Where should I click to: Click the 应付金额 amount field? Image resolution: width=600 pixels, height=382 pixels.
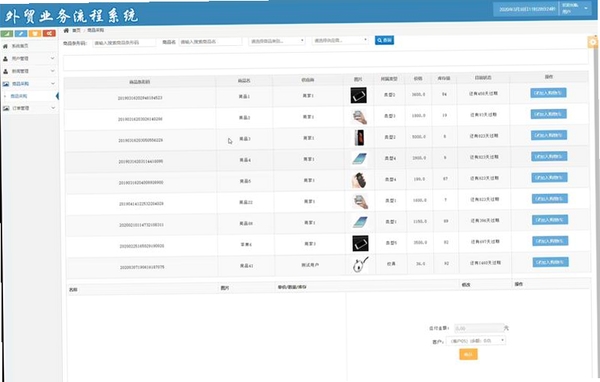tap(479, 328)
